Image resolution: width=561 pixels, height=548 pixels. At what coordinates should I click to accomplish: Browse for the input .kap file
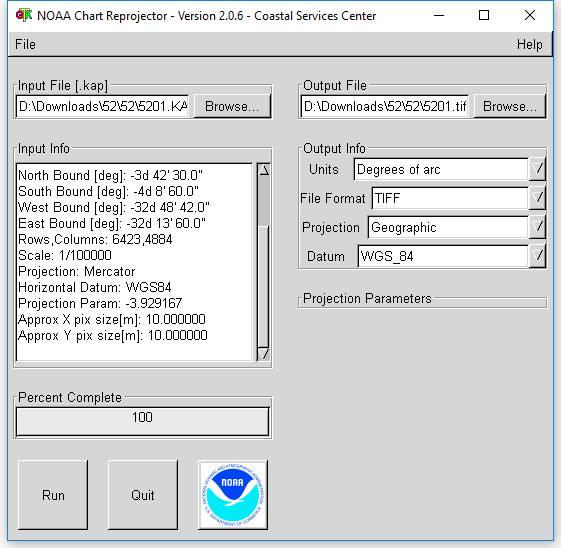232,106
